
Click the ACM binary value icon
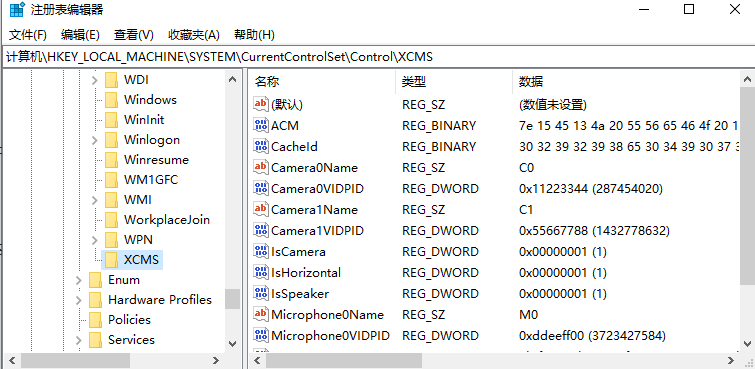point(260,125)
